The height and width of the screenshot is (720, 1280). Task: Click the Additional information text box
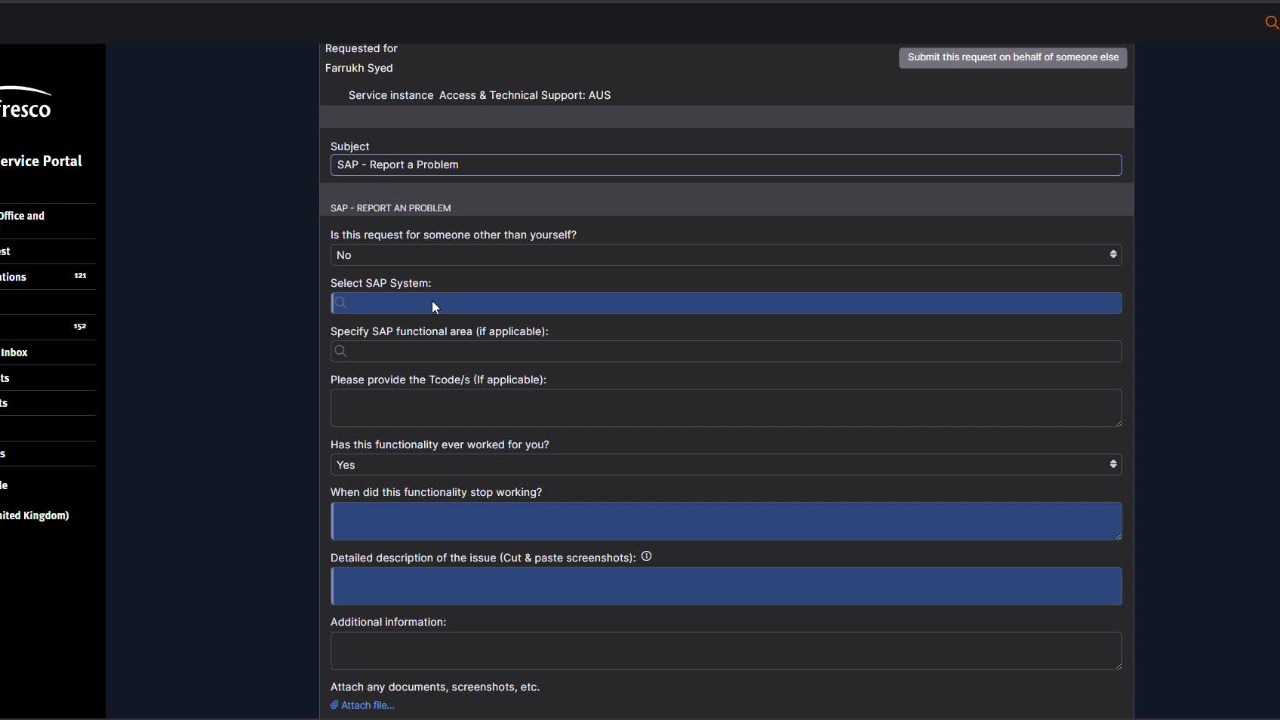click(x=726, y=651)
